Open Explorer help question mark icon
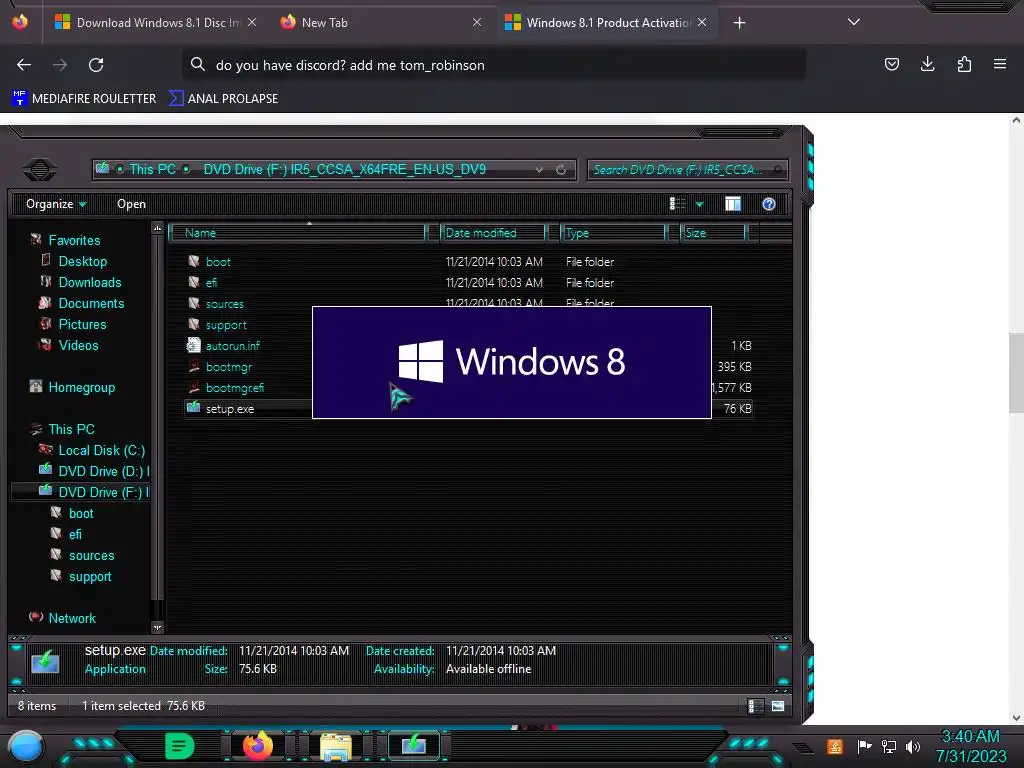This screenshot has width=1024, height=768. click(769, 204)
